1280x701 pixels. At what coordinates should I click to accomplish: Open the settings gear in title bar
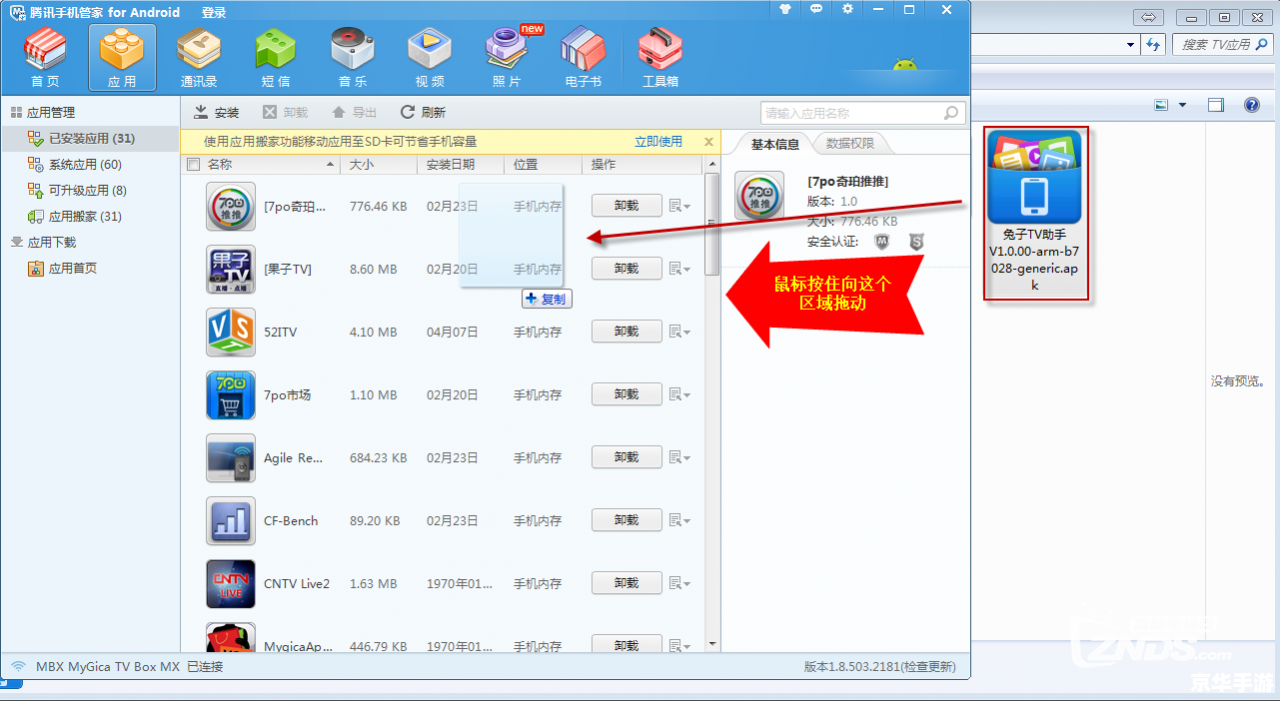(x=848, y=9)
